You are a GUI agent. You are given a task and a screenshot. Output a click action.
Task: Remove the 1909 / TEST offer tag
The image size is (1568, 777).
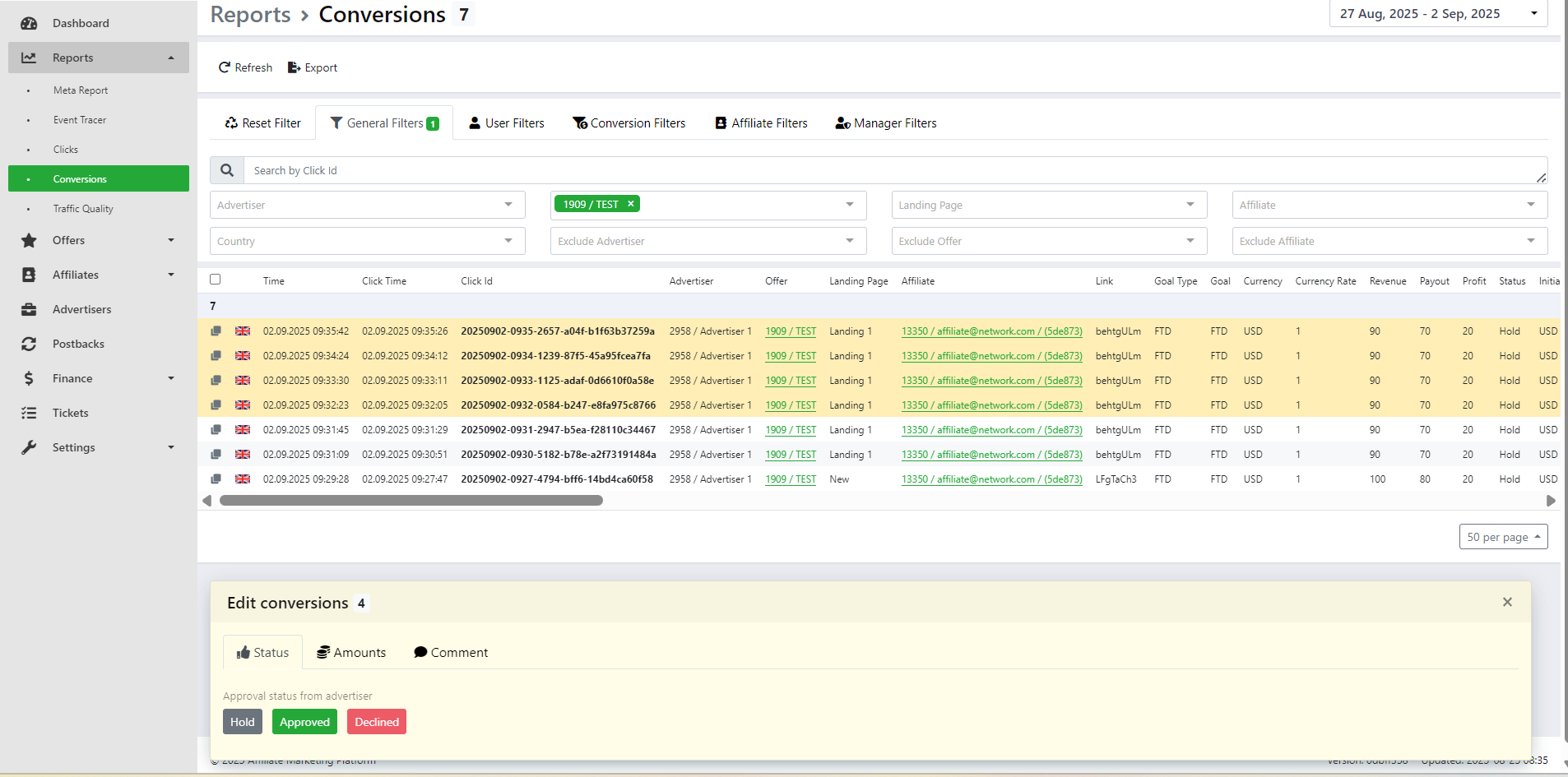pos(631,204)
